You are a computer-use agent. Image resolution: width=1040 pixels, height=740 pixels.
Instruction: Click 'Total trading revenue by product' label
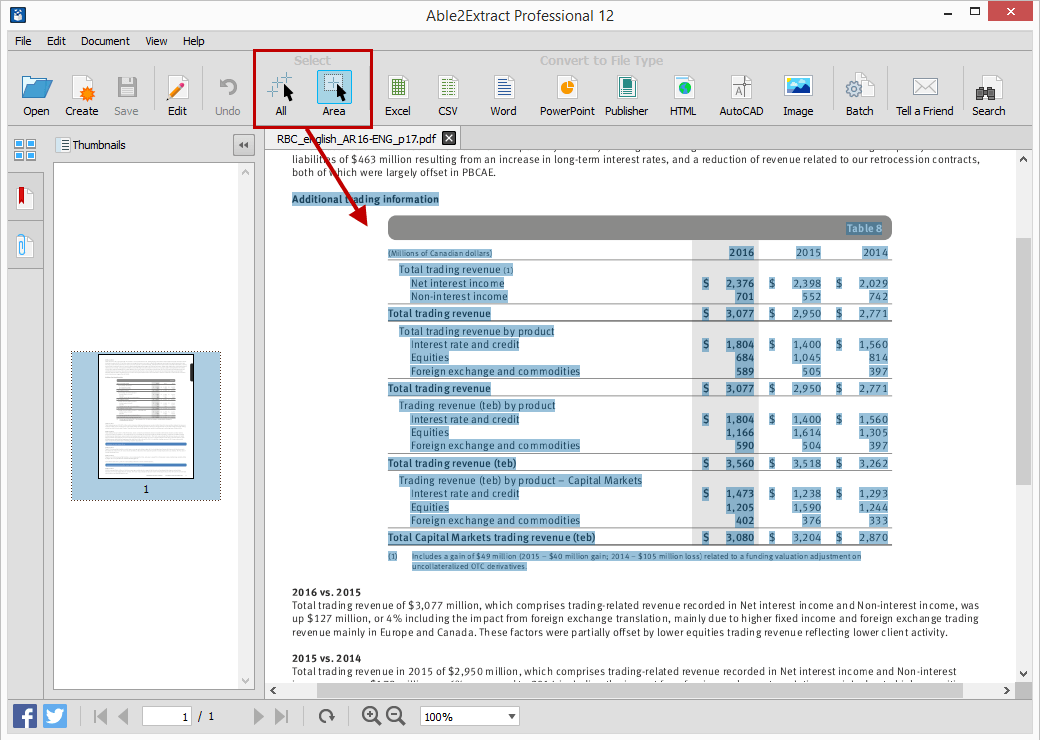pos(476,331)
